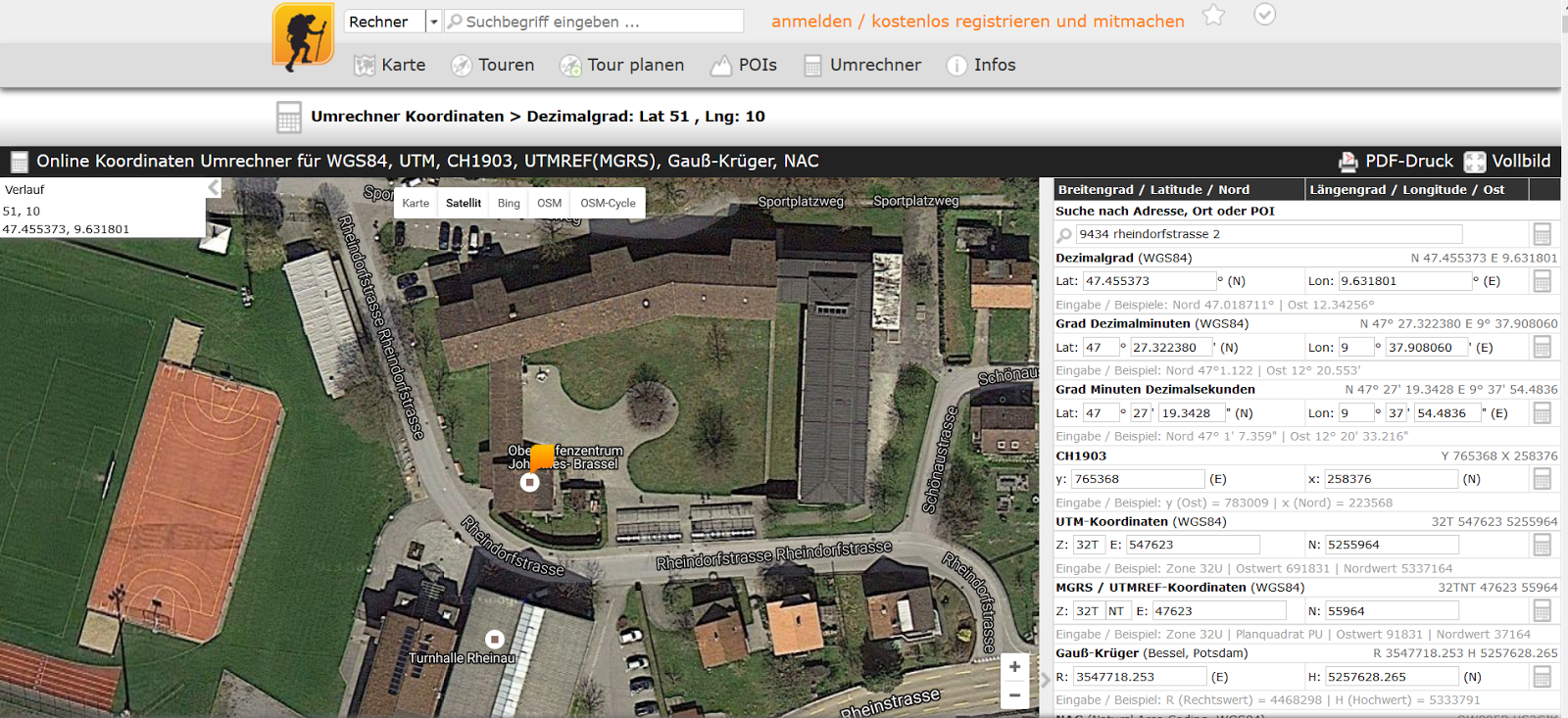This screenshot has width=1568, height=718.
Task: Switch map to Karte view
Action: (x=416, y=203)
